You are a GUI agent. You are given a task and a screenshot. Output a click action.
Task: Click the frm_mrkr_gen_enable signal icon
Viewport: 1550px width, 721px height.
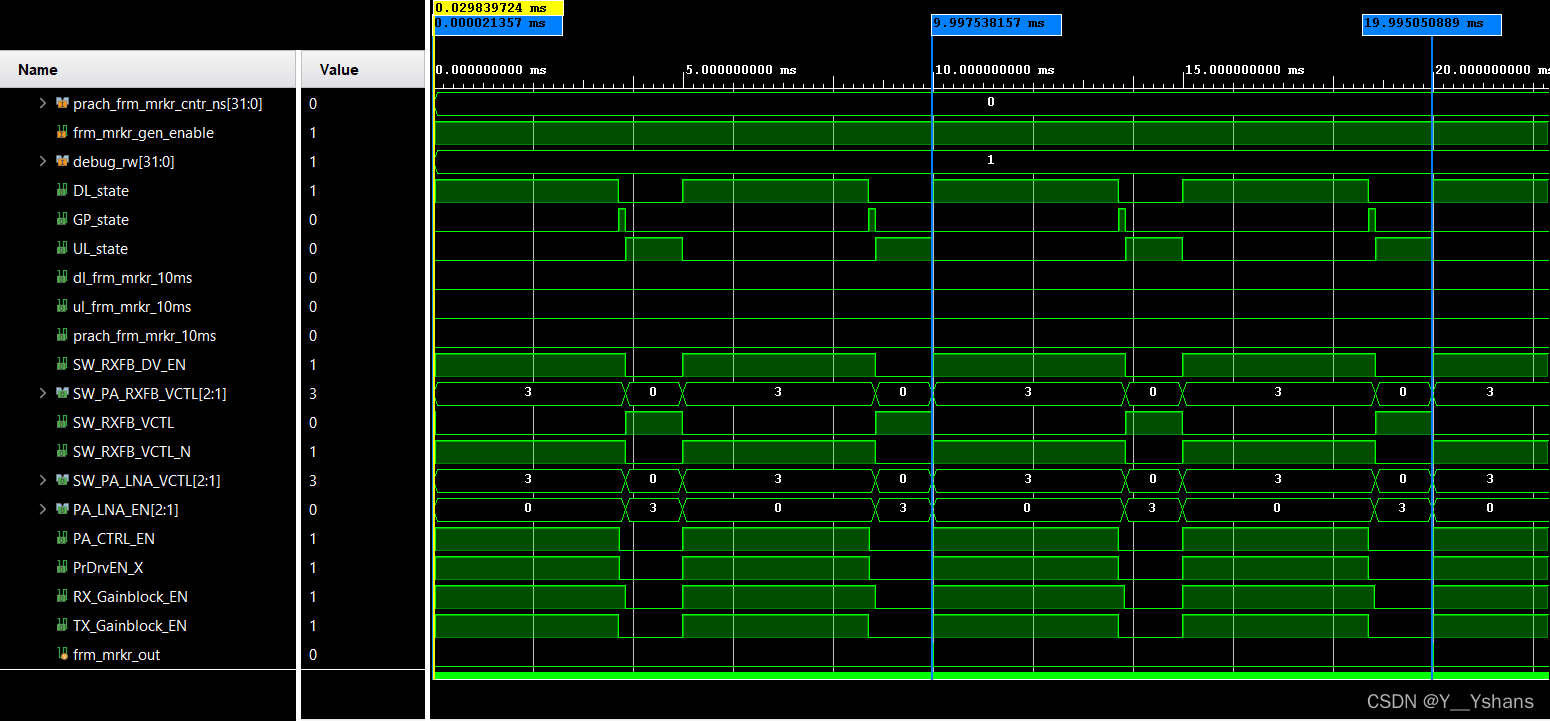(62, 132)
